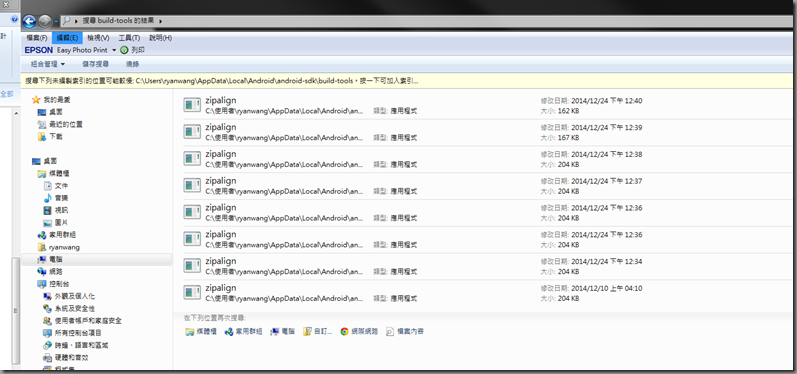Click 外觀及個人化 icon in sidebar
Image resolution: width=797 pixels, height=374 pixels.
click(47, 296)
